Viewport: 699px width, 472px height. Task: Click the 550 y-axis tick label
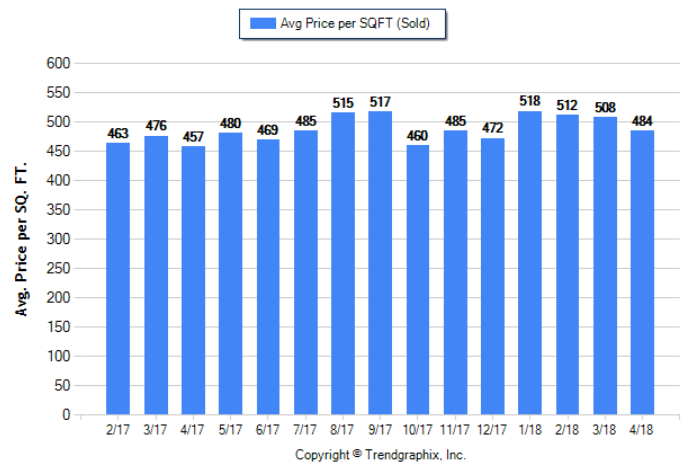(x=58, y=93)
